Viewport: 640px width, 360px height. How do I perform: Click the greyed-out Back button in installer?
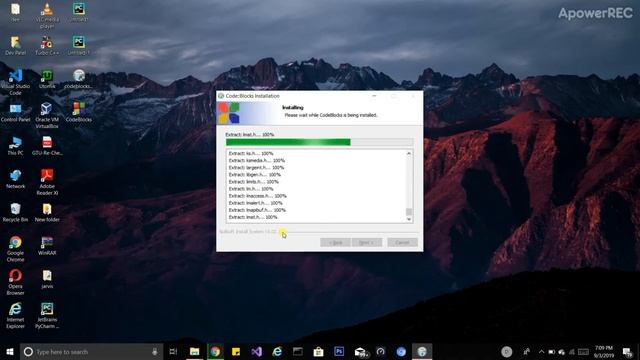[x=335, y=242]
